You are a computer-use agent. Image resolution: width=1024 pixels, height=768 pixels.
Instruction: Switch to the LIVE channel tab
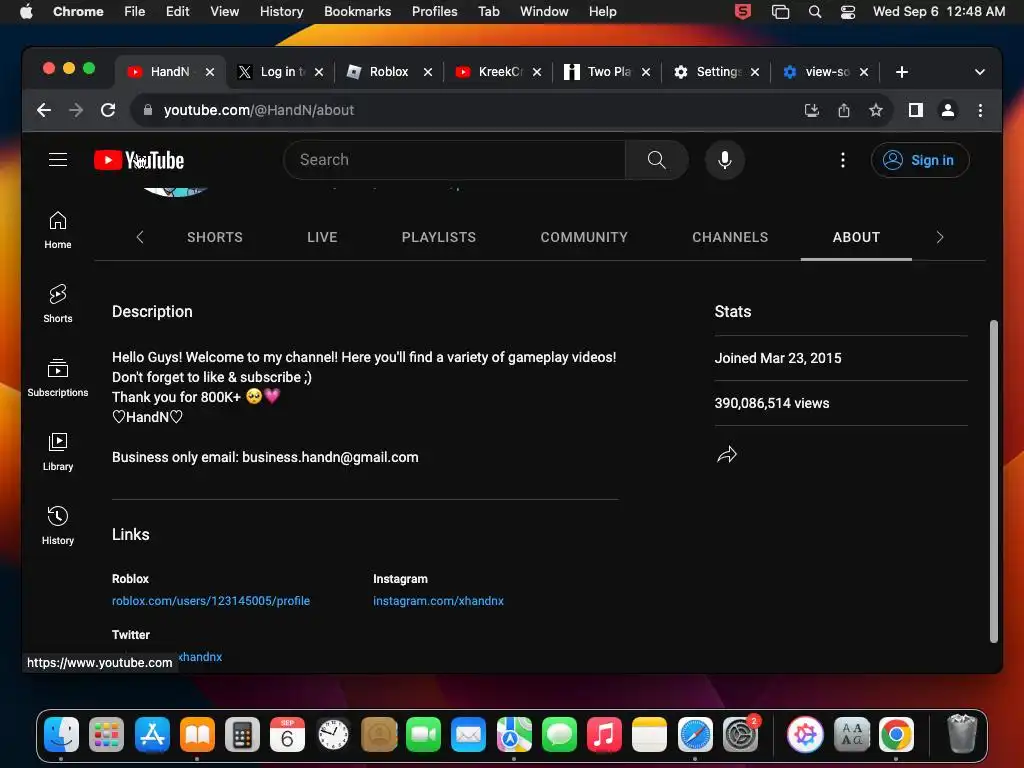click(x=322, y=237)
